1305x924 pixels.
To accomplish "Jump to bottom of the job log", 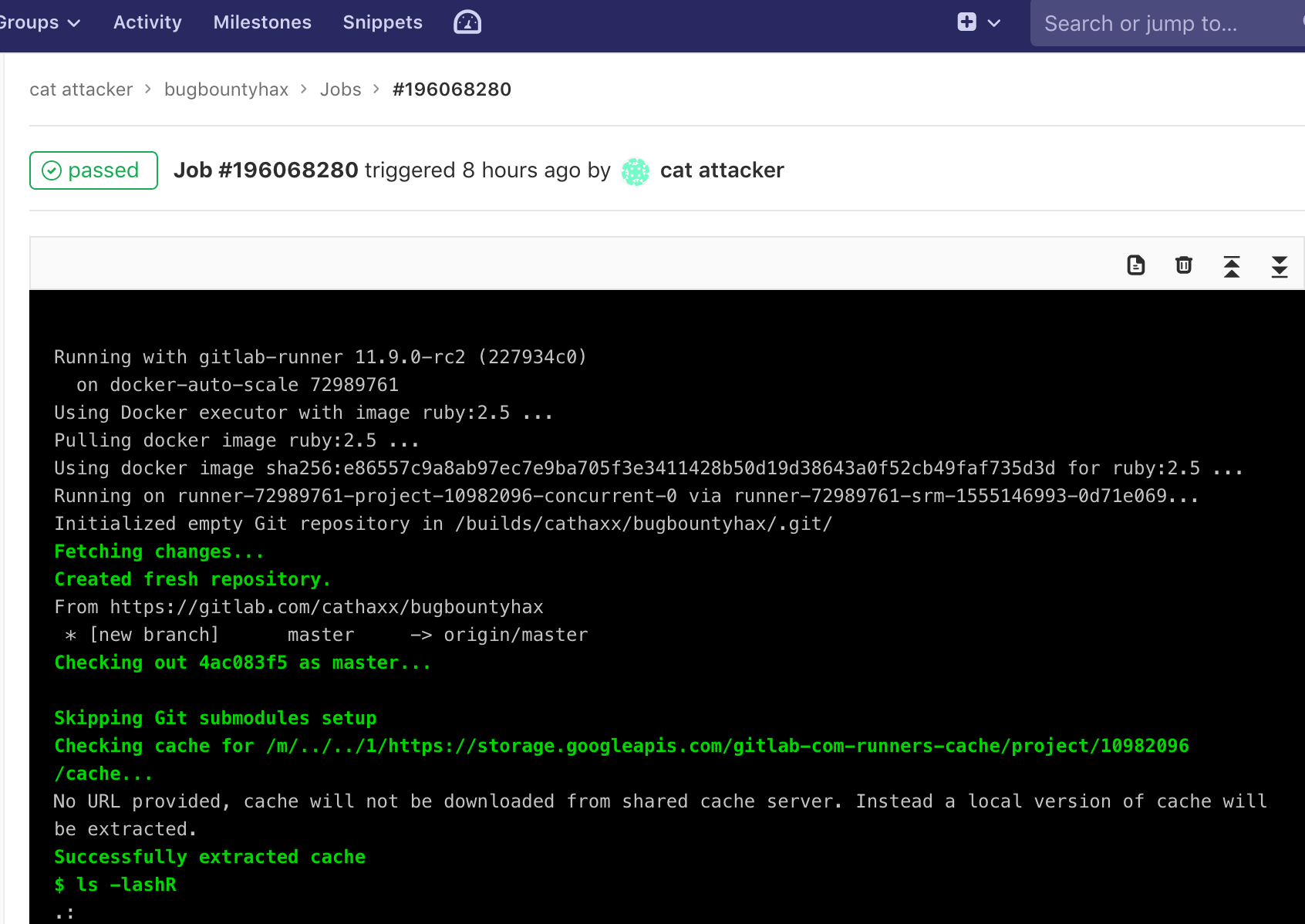I will coord(1279,266).
